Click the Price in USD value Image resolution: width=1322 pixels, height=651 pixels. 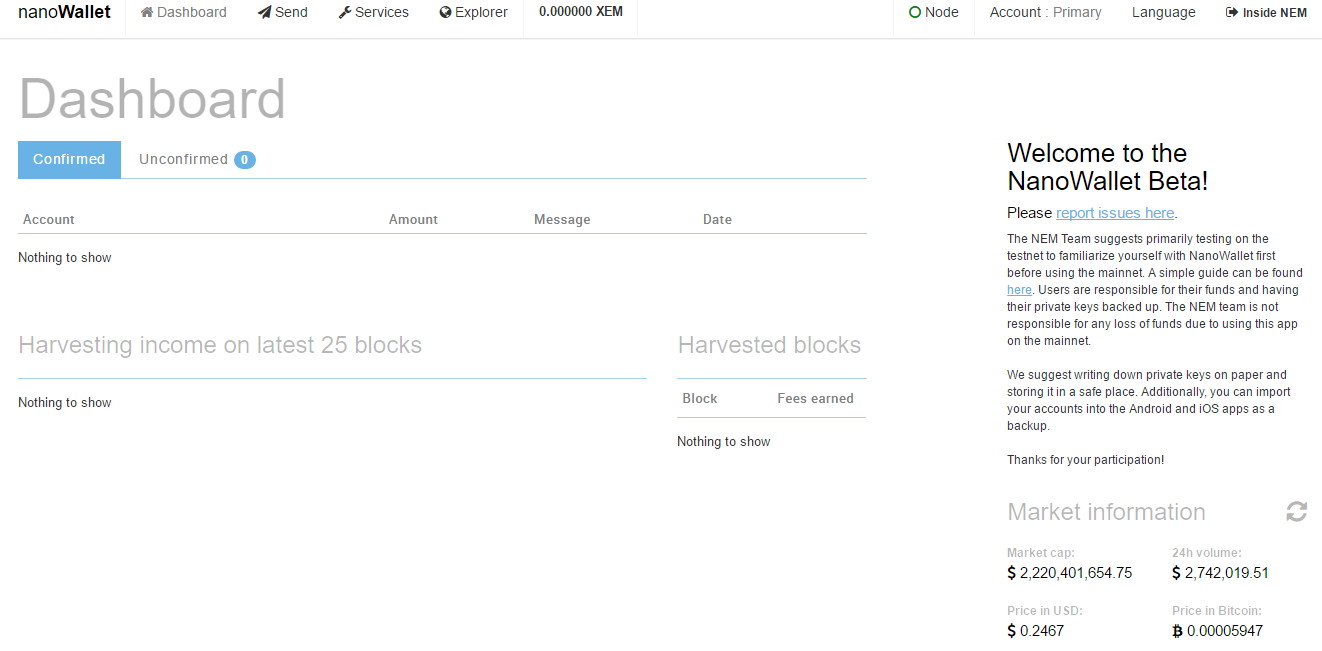point(1036,631)
